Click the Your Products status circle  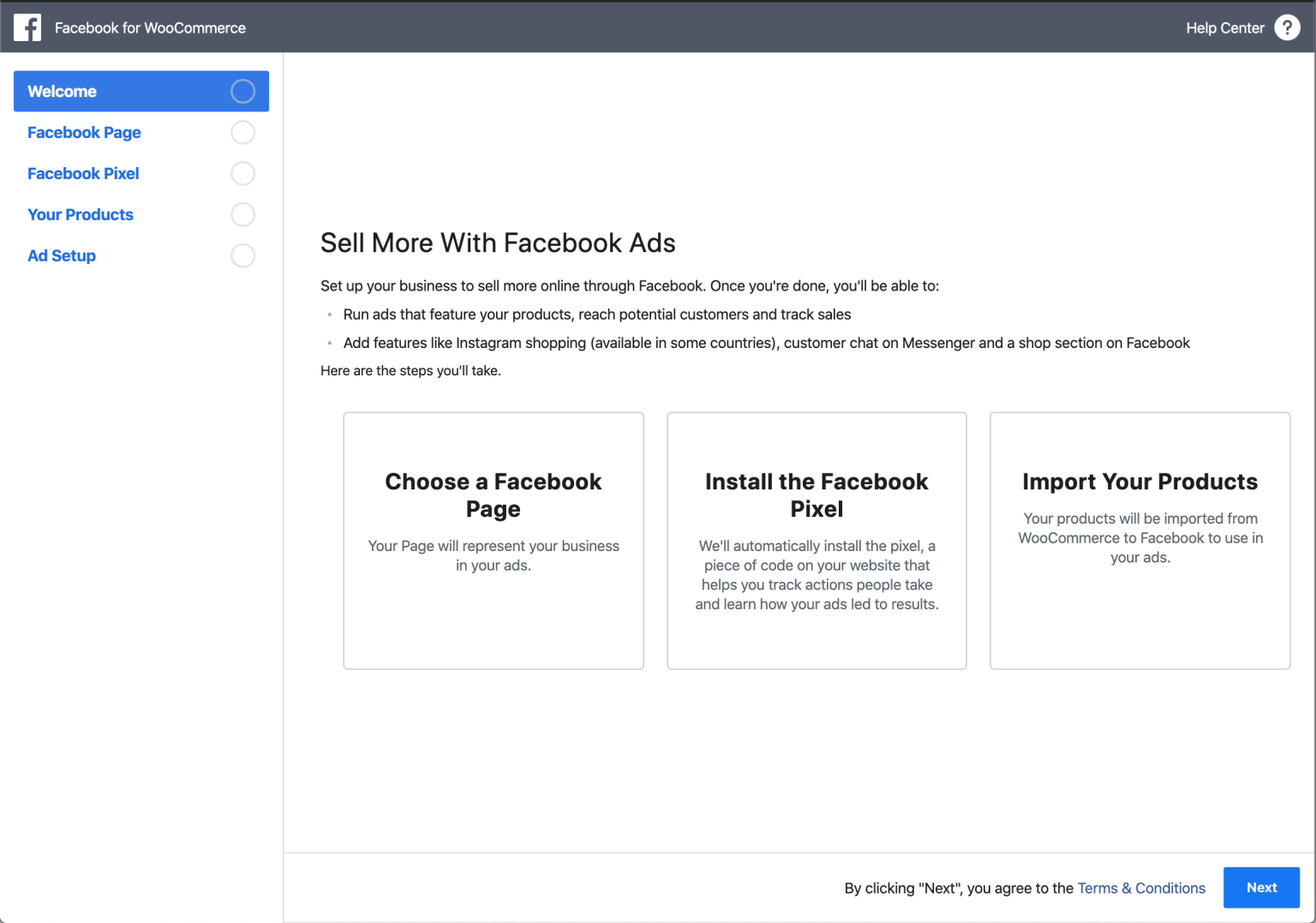tap(243, 214)
